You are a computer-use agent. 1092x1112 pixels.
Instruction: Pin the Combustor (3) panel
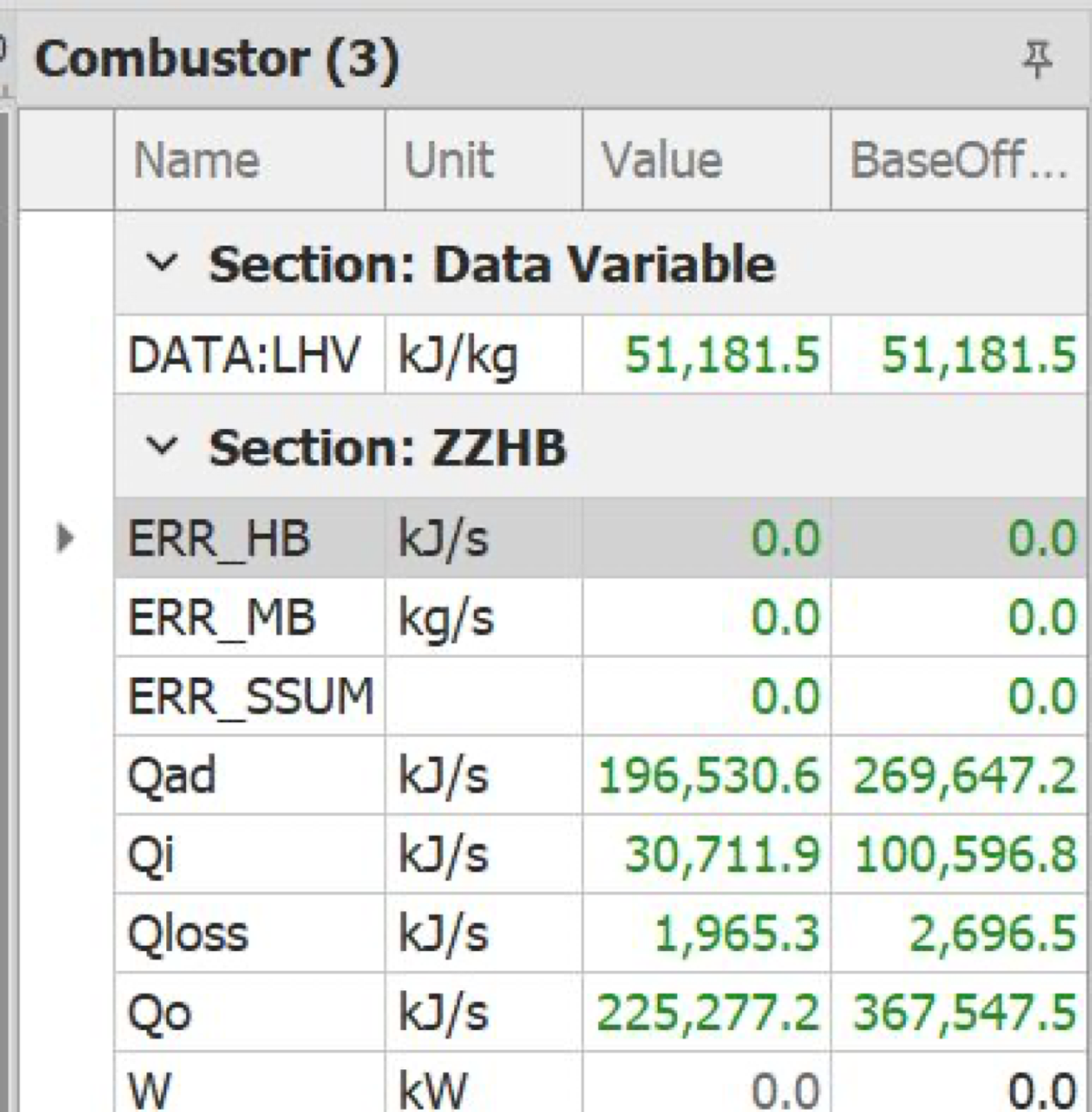tap(1037, 59)
